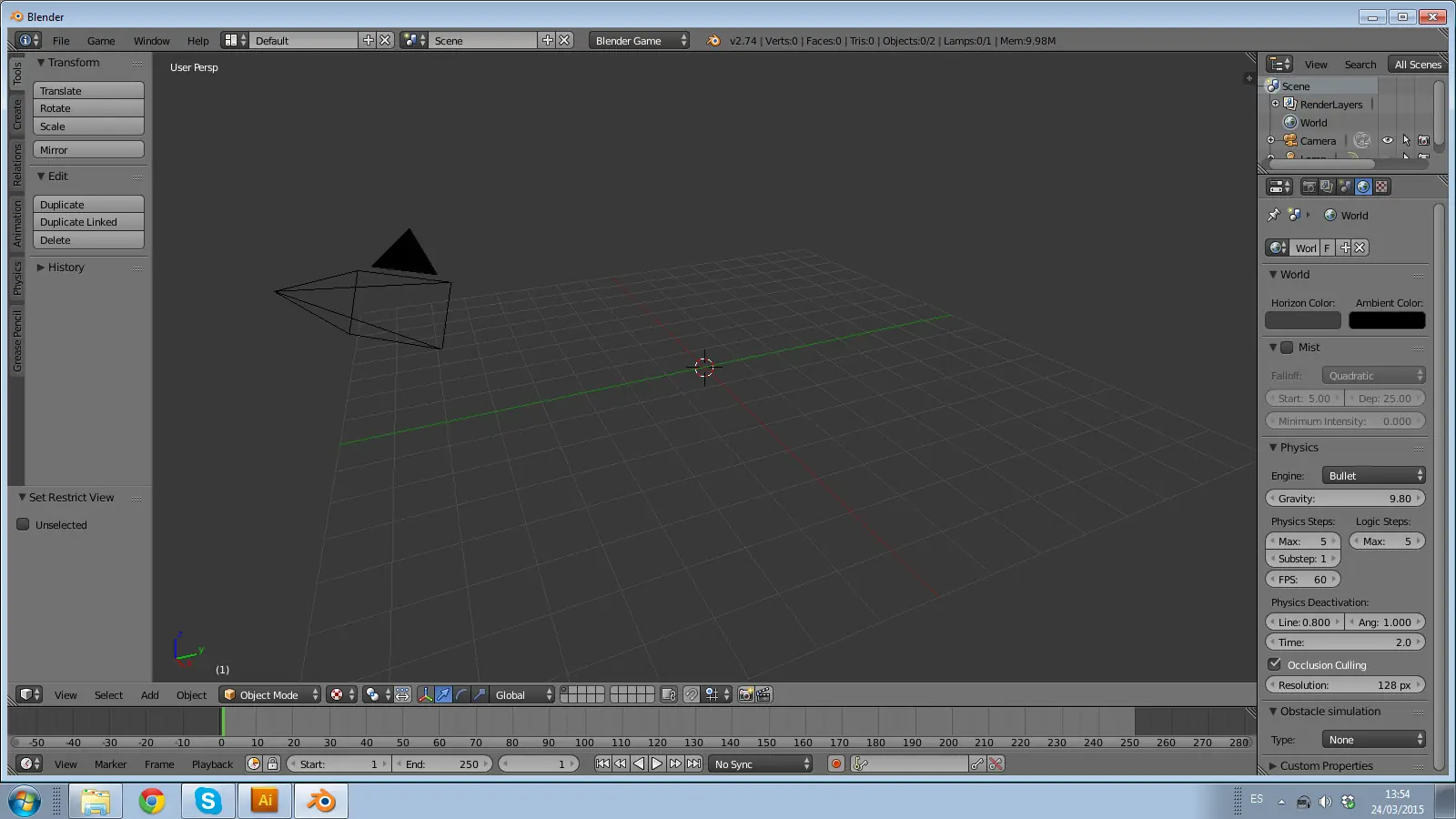
Task: Toggle the timeline range lock icon
Action: (272, 763)
